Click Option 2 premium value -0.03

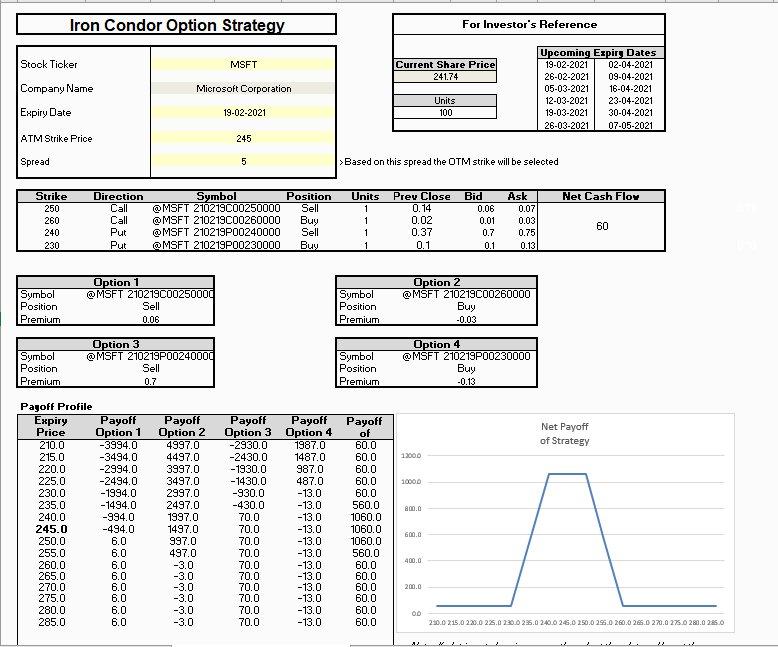coord(466,320)
